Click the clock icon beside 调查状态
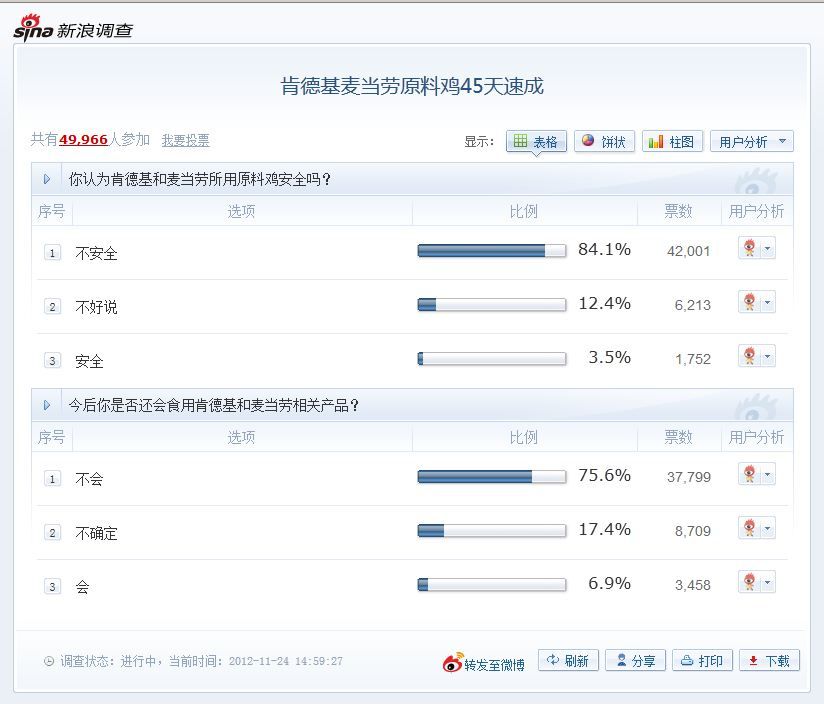This screenshot has width=824, height=704. click(49, 661)
